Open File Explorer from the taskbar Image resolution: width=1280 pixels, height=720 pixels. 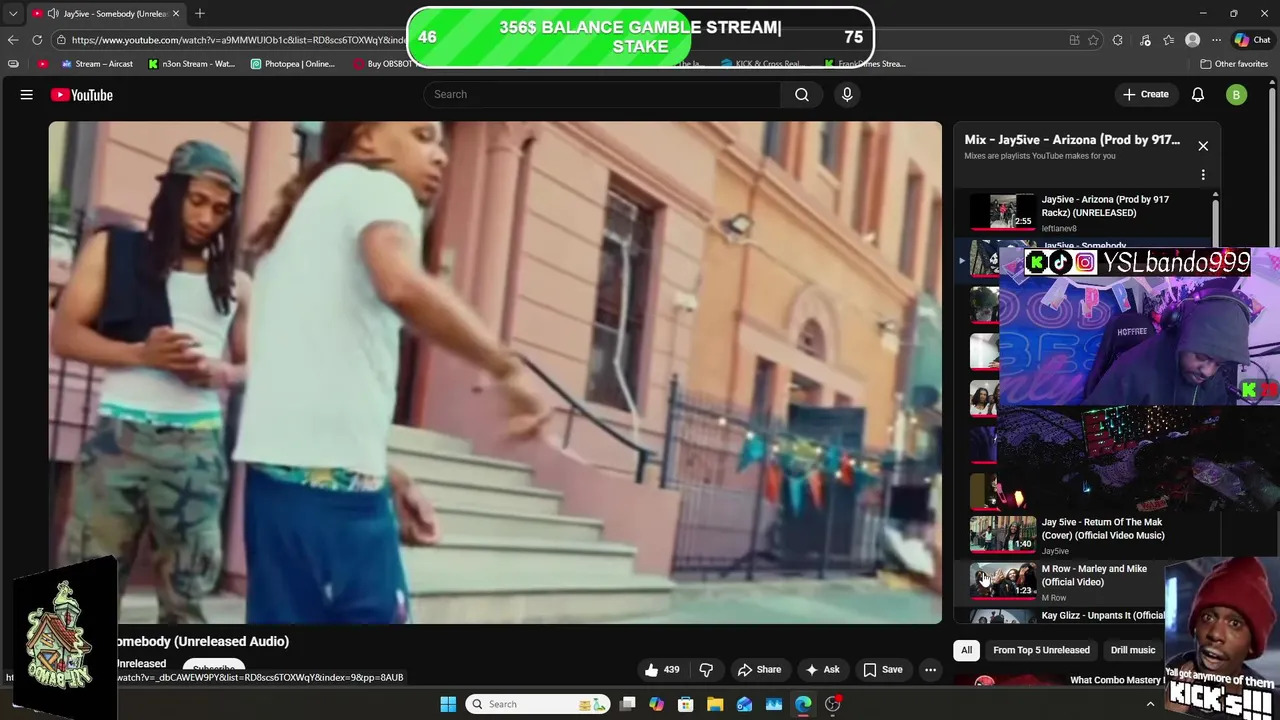click(715, 704)
